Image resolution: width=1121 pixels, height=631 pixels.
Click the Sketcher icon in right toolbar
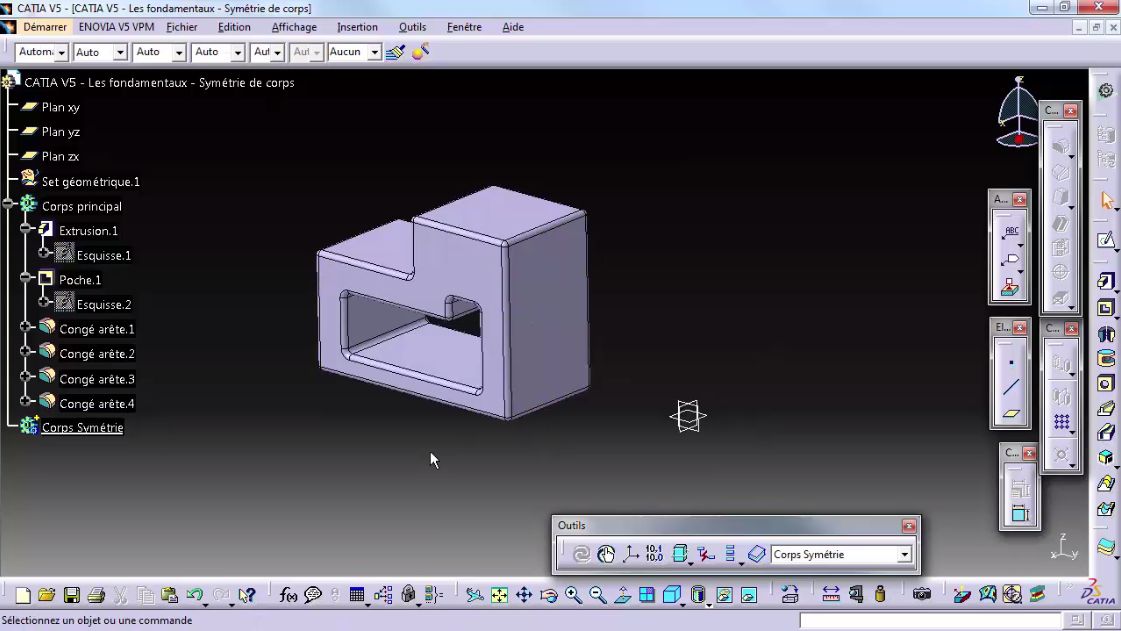pyautogui.click(x=1106, y=240)
